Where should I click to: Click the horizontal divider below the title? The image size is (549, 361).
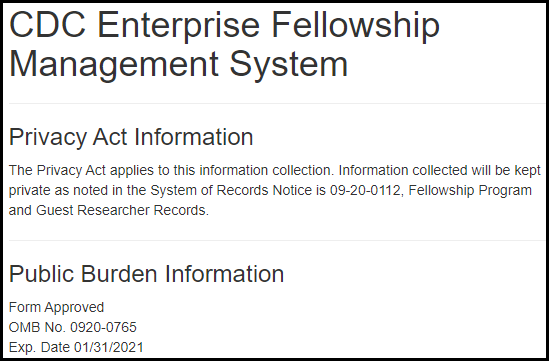(x=277, y=104)
